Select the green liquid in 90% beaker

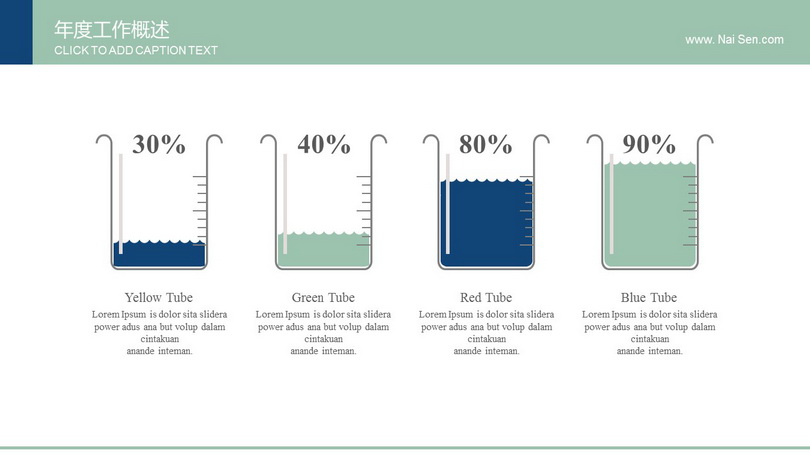650,214
